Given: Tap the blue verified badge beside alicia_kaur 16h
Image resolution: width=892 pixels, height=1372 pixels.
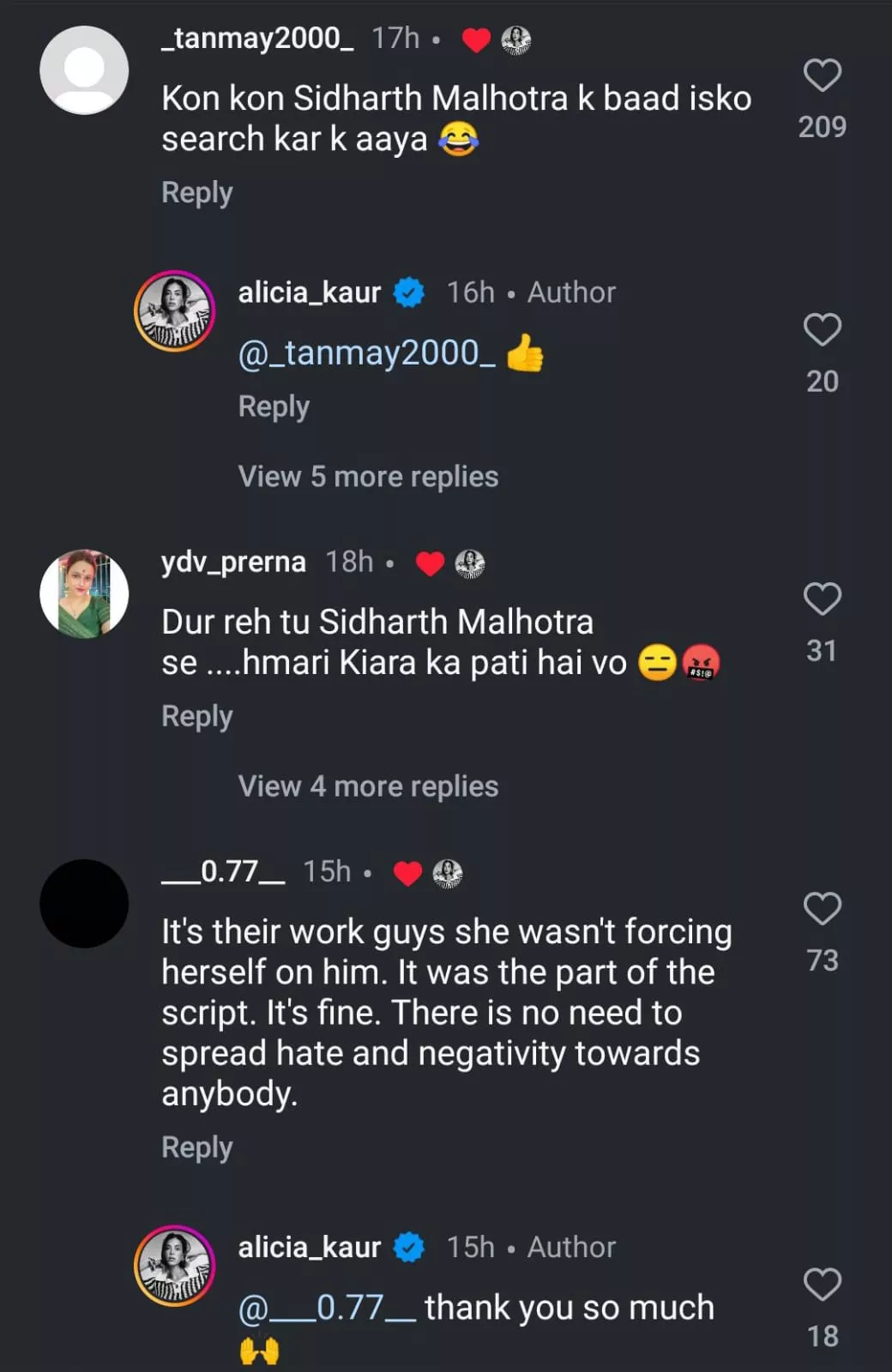Looking at the screenshot, I should point(409,293).
